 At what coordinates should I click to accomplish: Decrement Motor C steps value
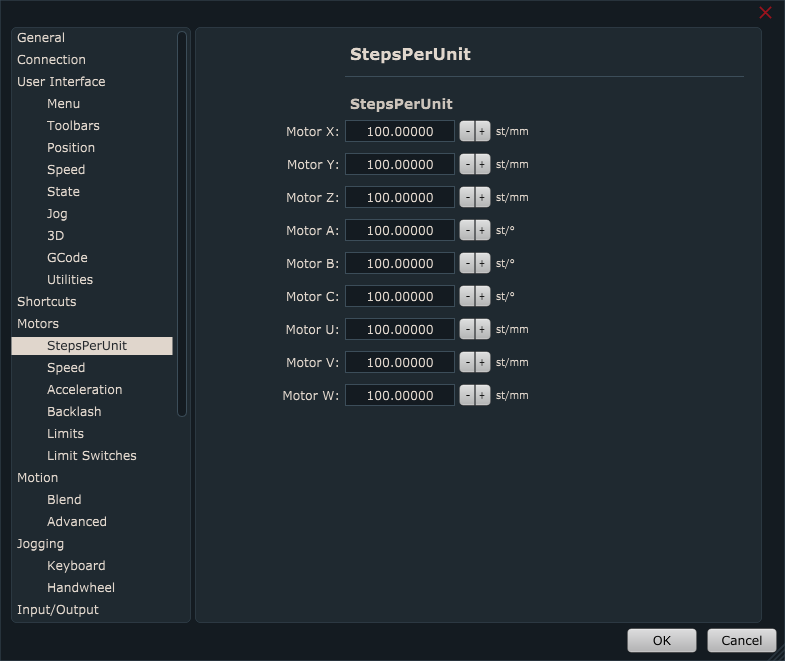click(467, 296)
